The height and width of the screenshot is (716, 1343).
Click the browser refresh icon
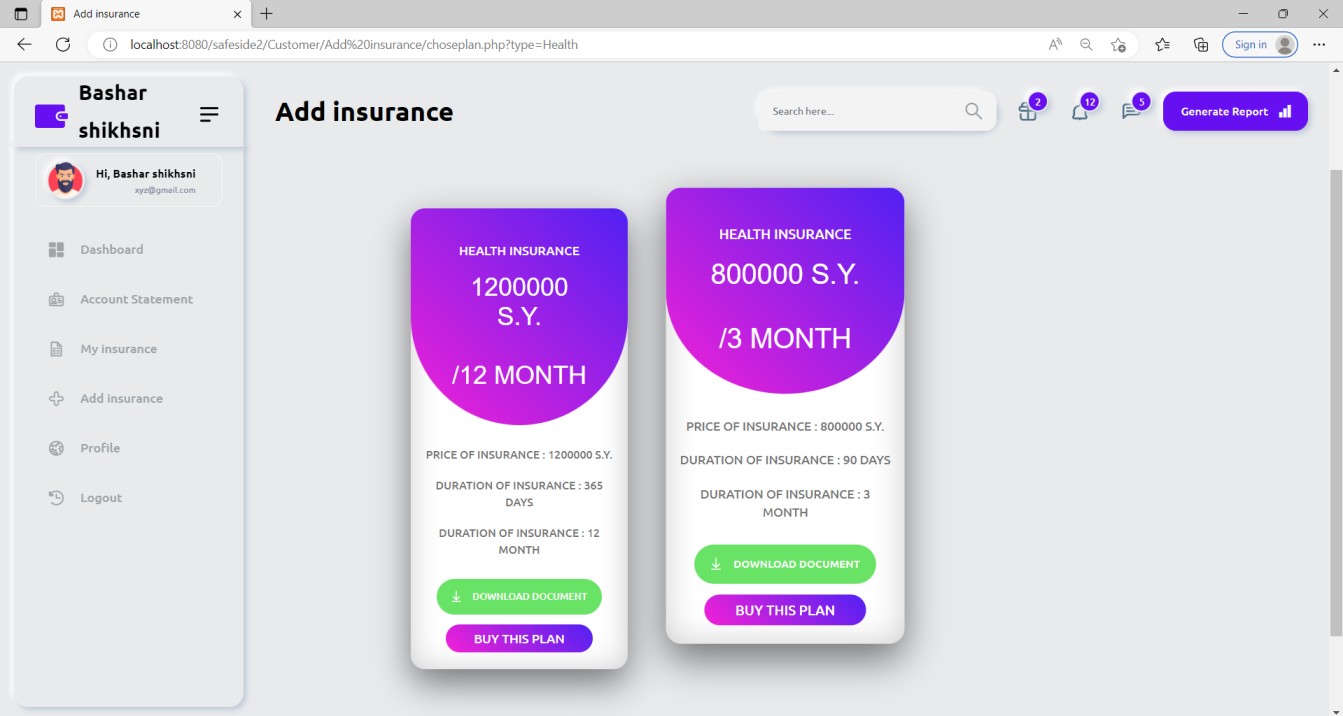(x=63, y=44)
